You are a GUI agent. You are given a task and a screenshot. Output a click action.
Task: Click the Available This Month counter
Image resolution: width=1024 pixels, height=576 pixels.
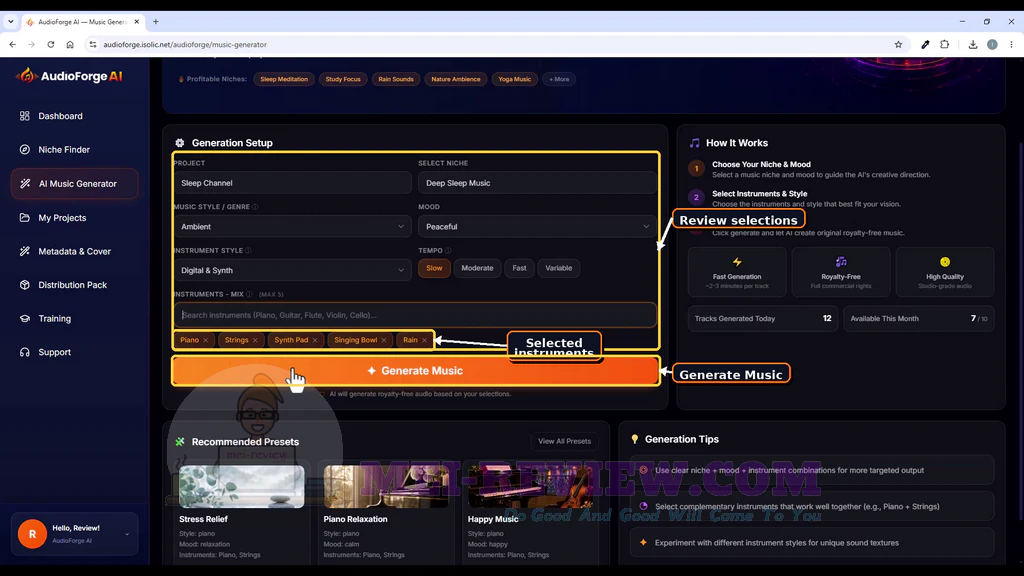(919, 319)
